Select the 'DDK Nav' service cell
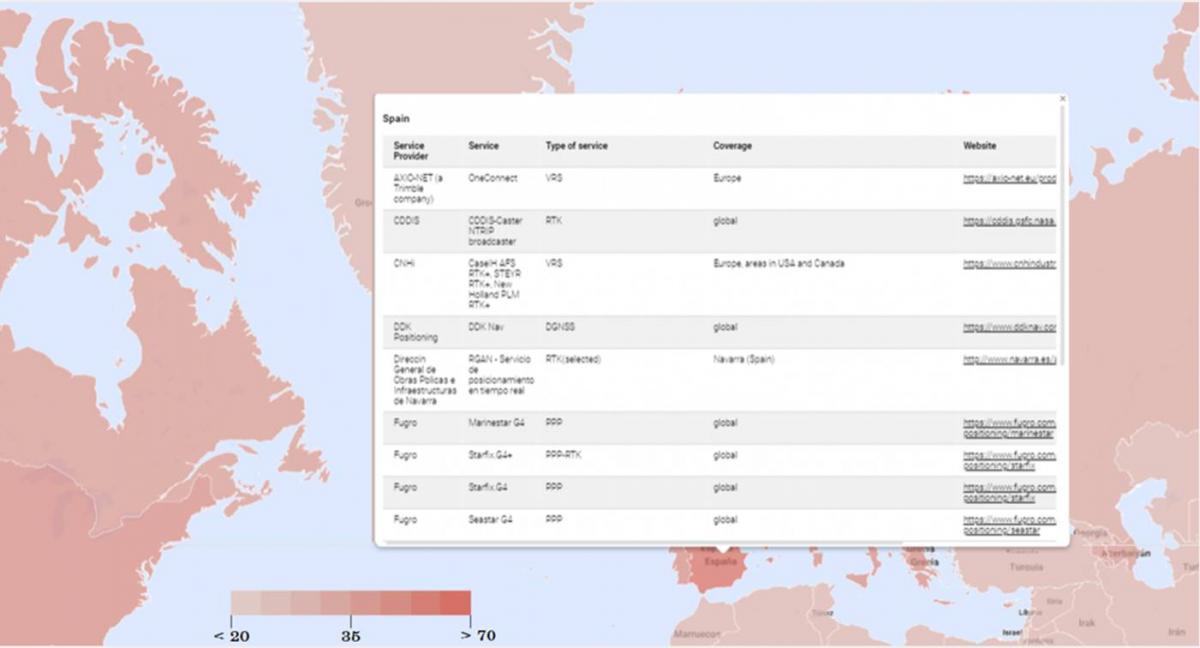1200x648 pixels. tap(487, 327)
